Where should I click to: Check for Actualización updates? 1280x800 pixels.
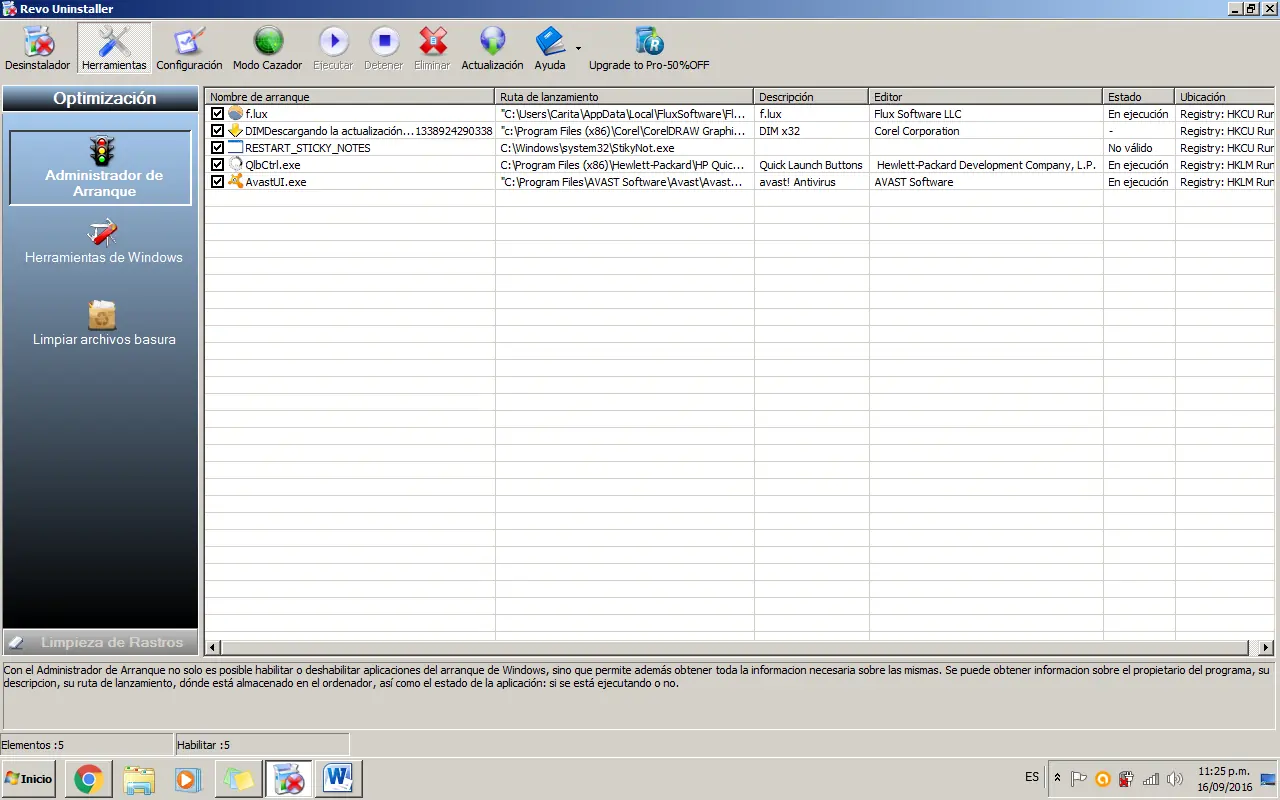[492, 48]
